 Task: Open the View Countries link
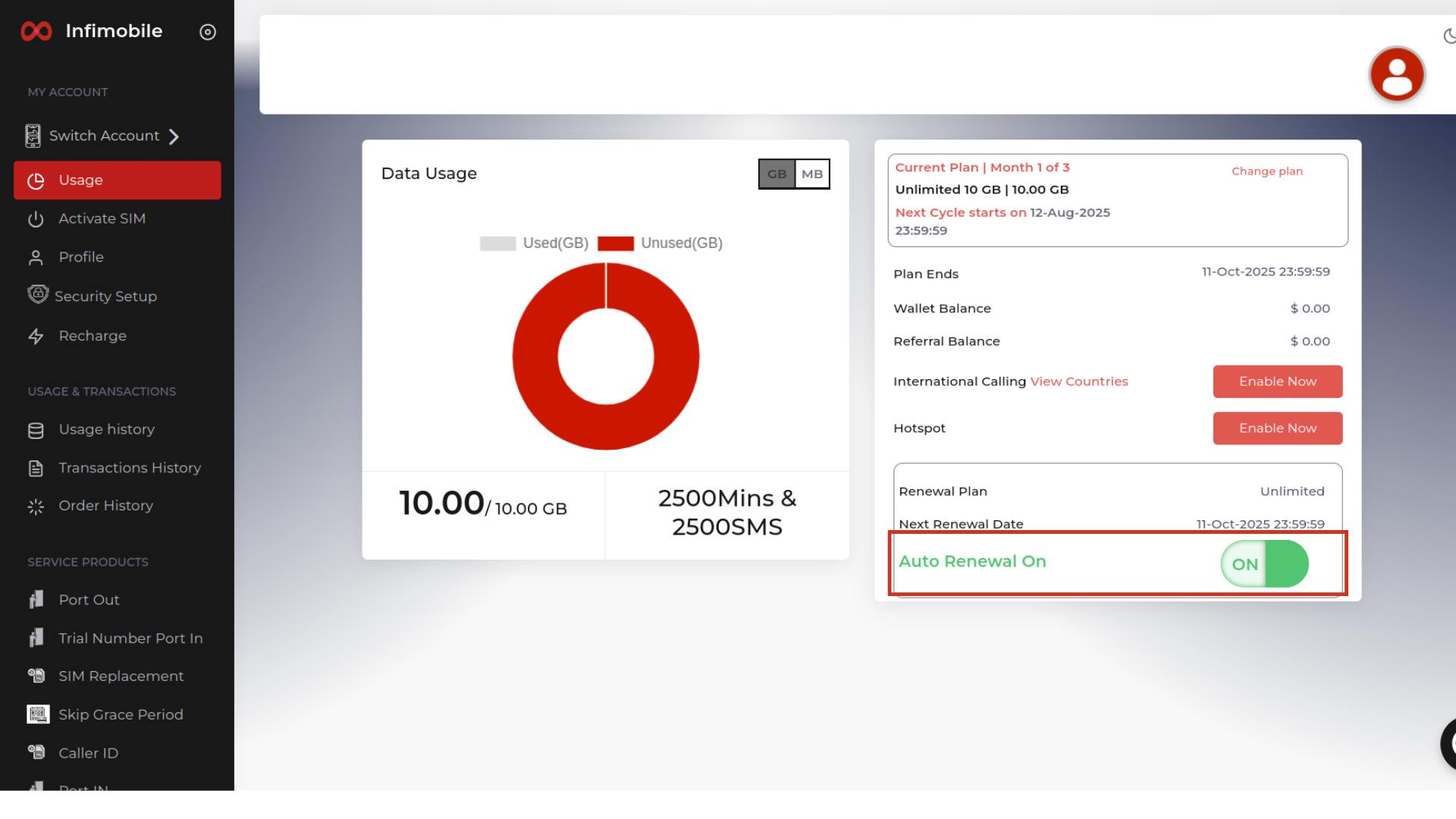tap(1078, 381)
